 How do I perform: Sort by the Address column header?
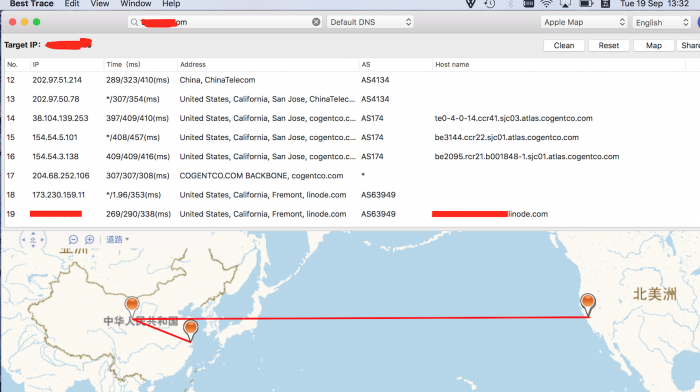268,64
